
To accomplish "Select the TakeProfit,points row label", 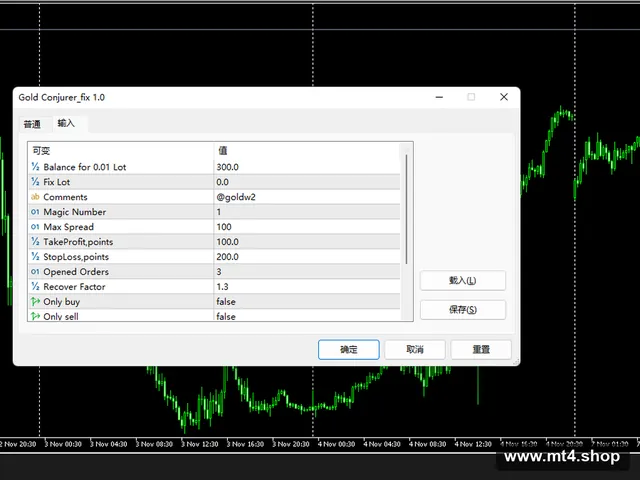I will [78, 242].
